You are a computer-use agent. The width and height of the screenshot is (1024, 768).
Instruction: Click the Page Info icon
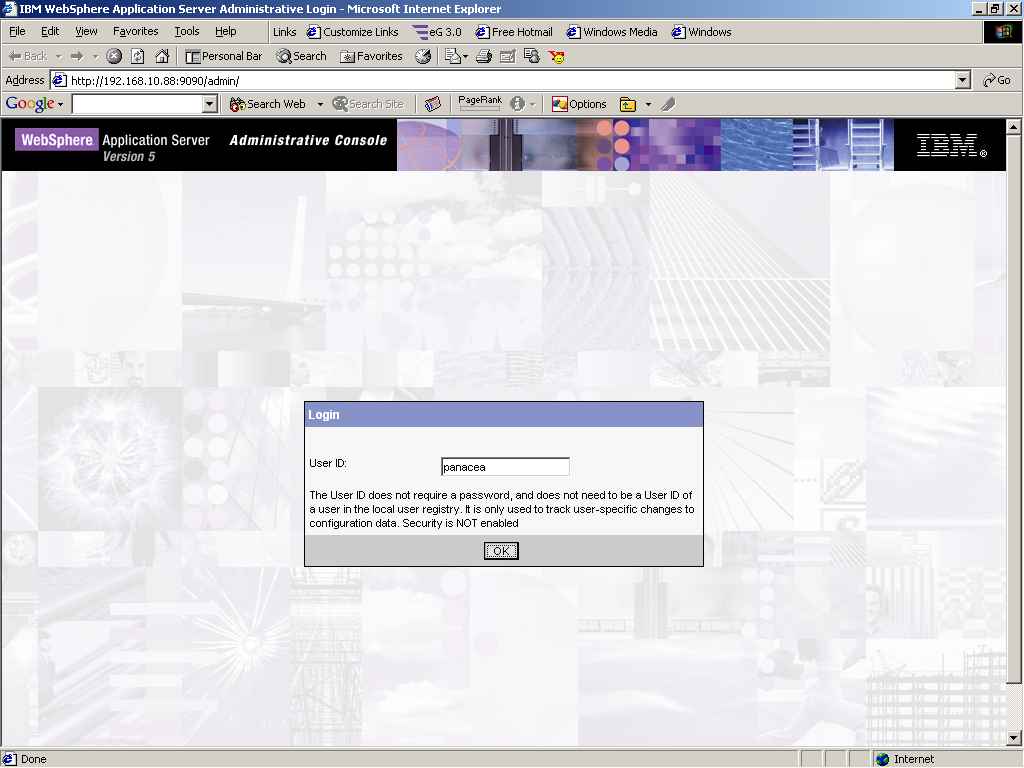tap(517, 104)
